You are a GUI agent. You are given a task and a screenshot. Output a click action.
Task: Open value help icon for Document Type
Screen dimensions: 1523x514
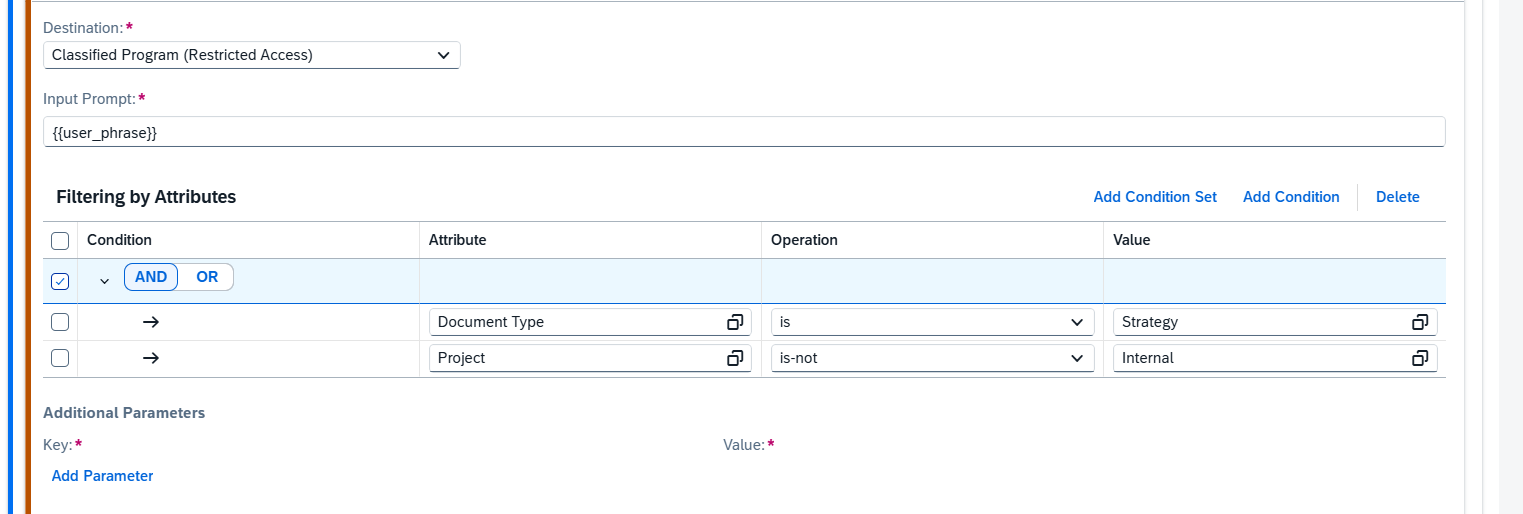735,322
